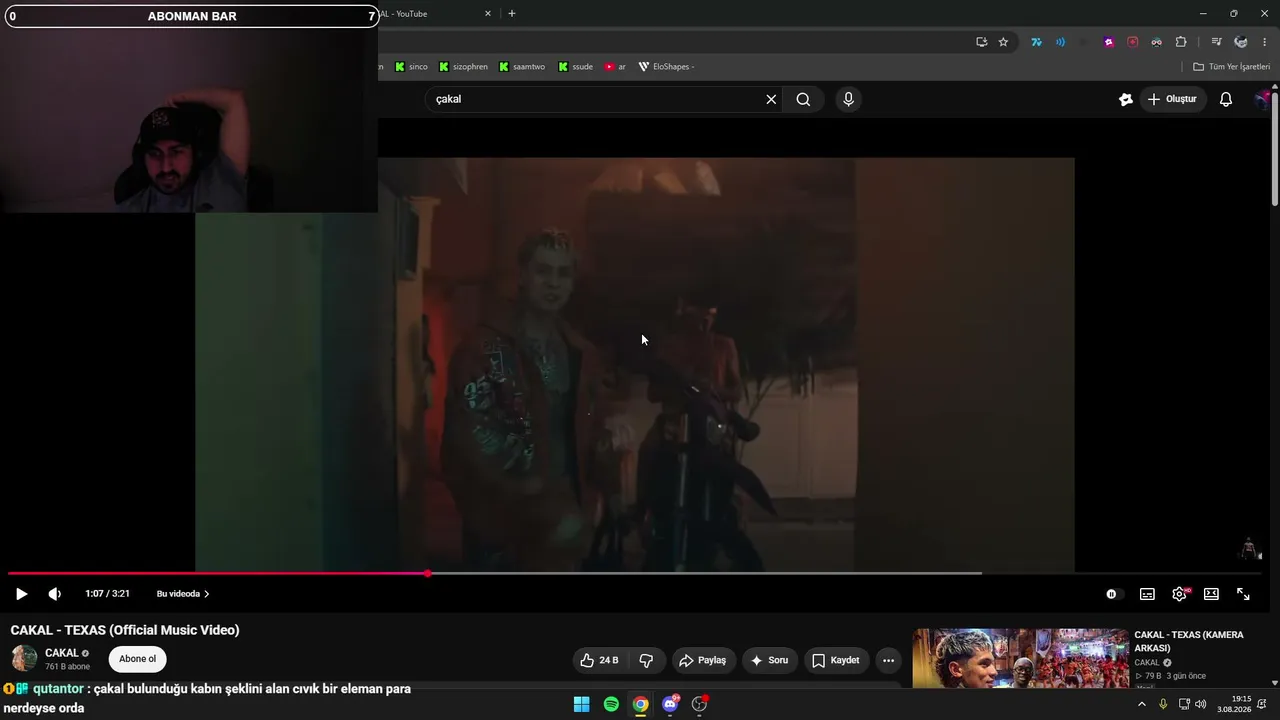Resume the video with the play button
1280x720 pixels.
pyautogui.click(x=21, y=594)
